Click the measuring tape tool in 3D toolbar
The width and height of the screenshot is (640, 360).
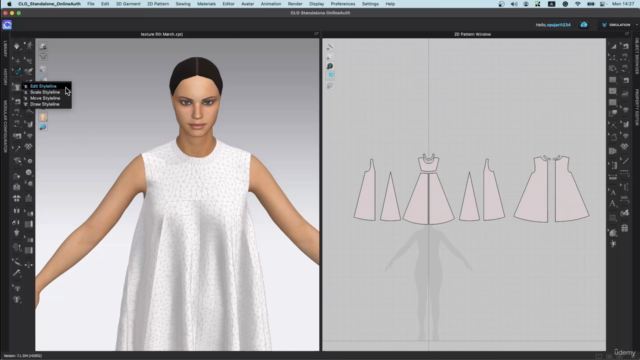17,262
